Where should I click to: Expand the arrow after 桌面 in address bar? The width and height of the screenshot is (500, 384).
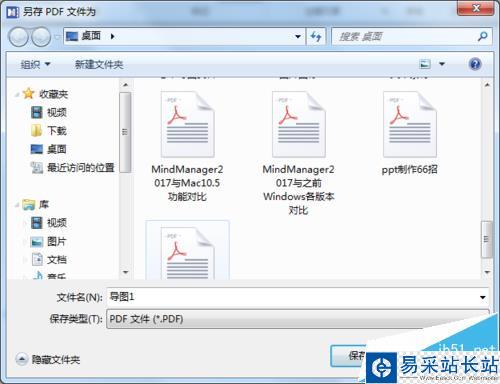tap(112, 36)
